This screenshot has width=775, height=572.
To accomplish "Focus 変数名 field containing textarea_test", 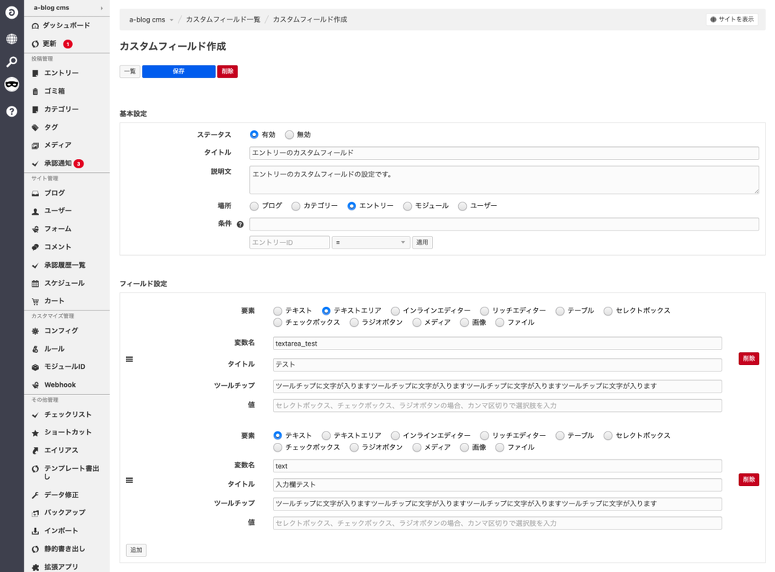I will point(497,344).
